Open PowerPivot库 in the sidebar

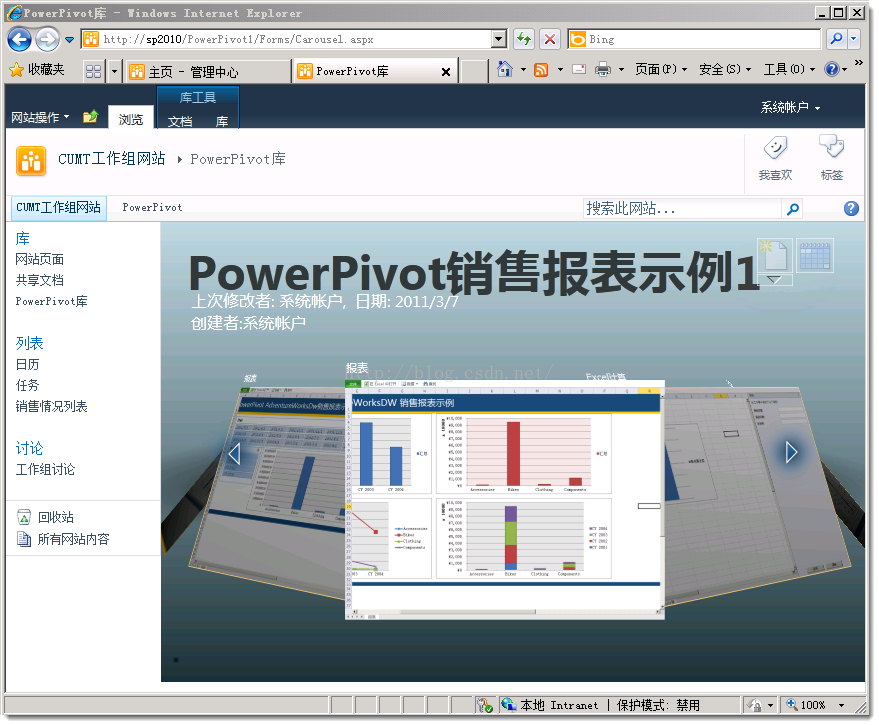51,301
